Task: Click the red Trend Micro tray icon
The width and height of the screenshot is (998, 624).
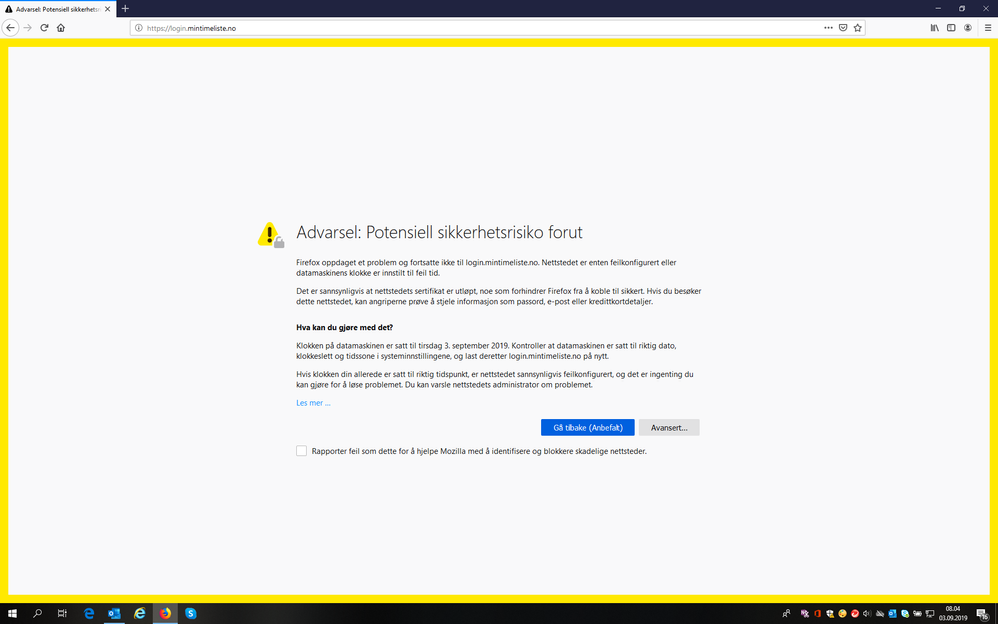Action: coord(855,613)
